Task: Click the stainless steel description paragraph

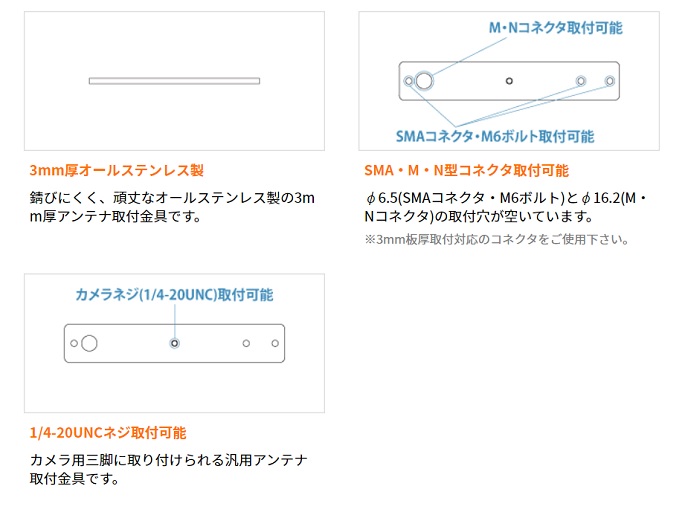Action: 172,206
